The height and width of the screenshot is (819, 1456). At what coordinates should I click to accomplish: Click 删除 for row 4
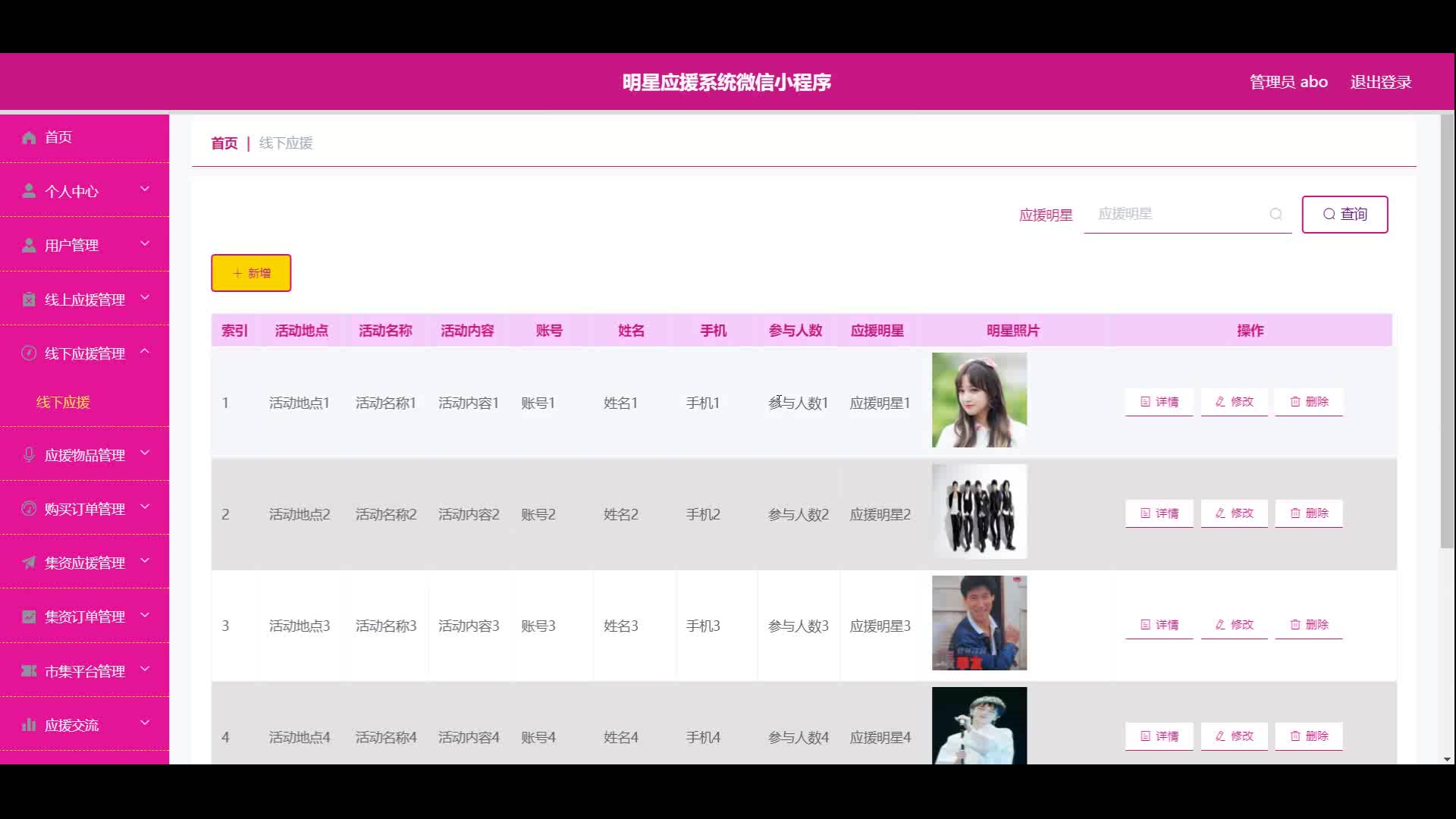1309,736
